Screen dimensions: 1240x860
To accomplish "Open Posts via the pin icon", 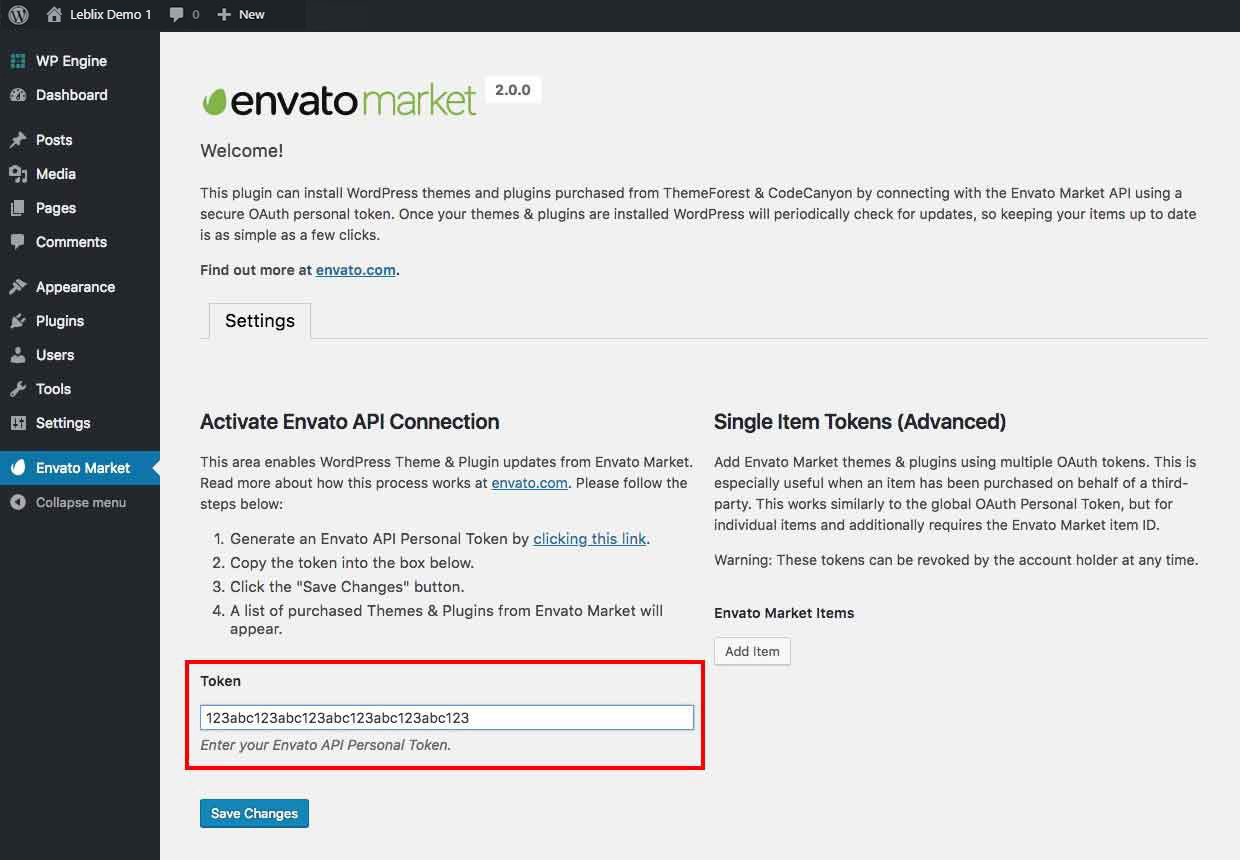I will [18, 140].
